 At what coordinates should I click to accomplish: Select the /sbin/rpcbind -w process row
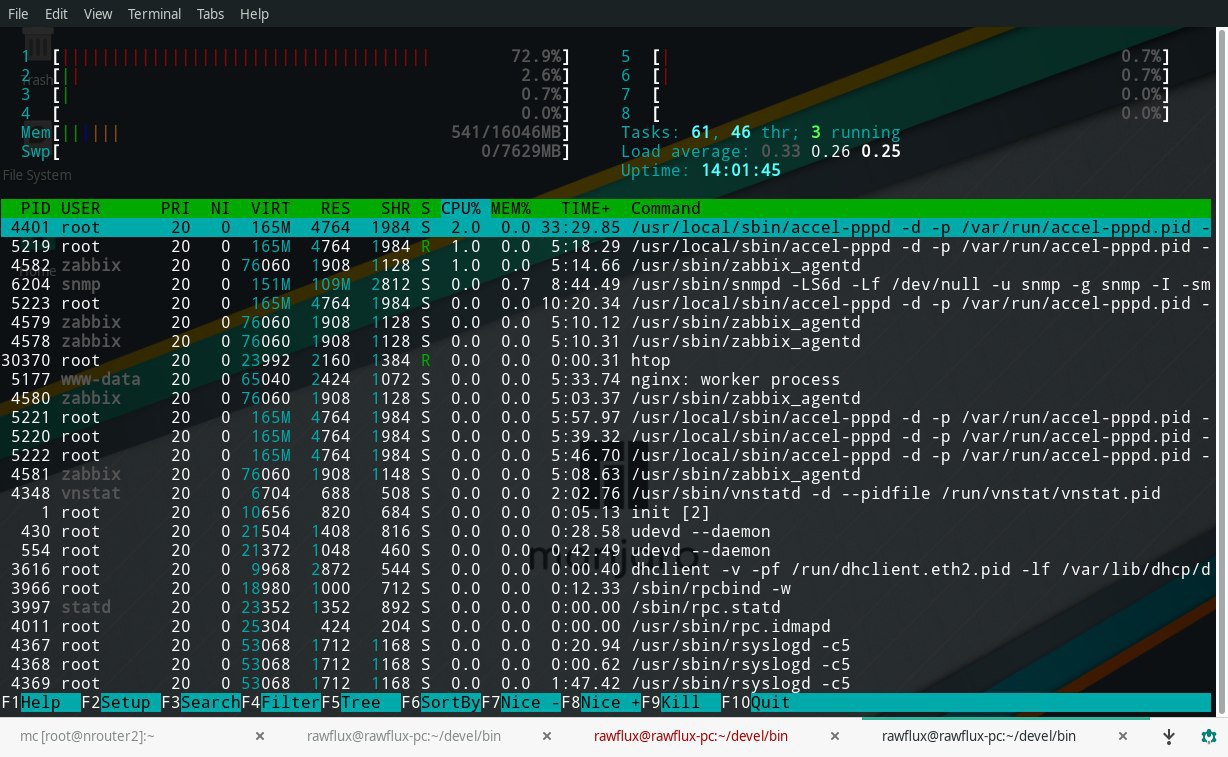click(x=606, y=588)
